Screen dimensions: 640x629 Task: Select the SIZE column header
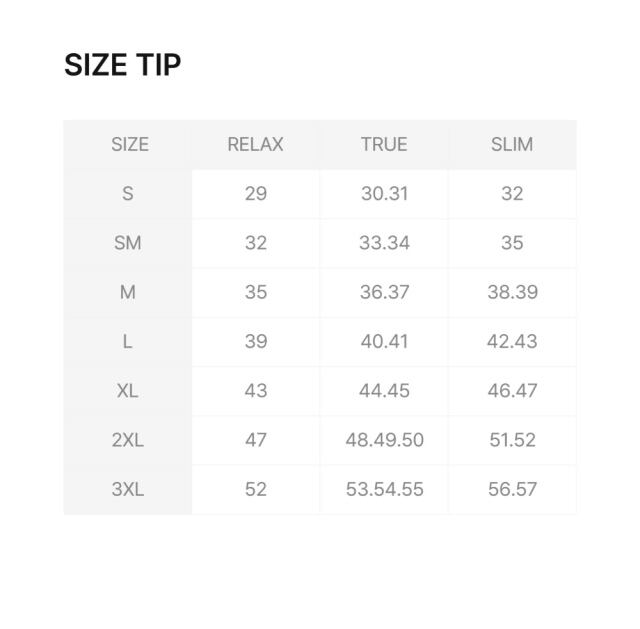129,144
